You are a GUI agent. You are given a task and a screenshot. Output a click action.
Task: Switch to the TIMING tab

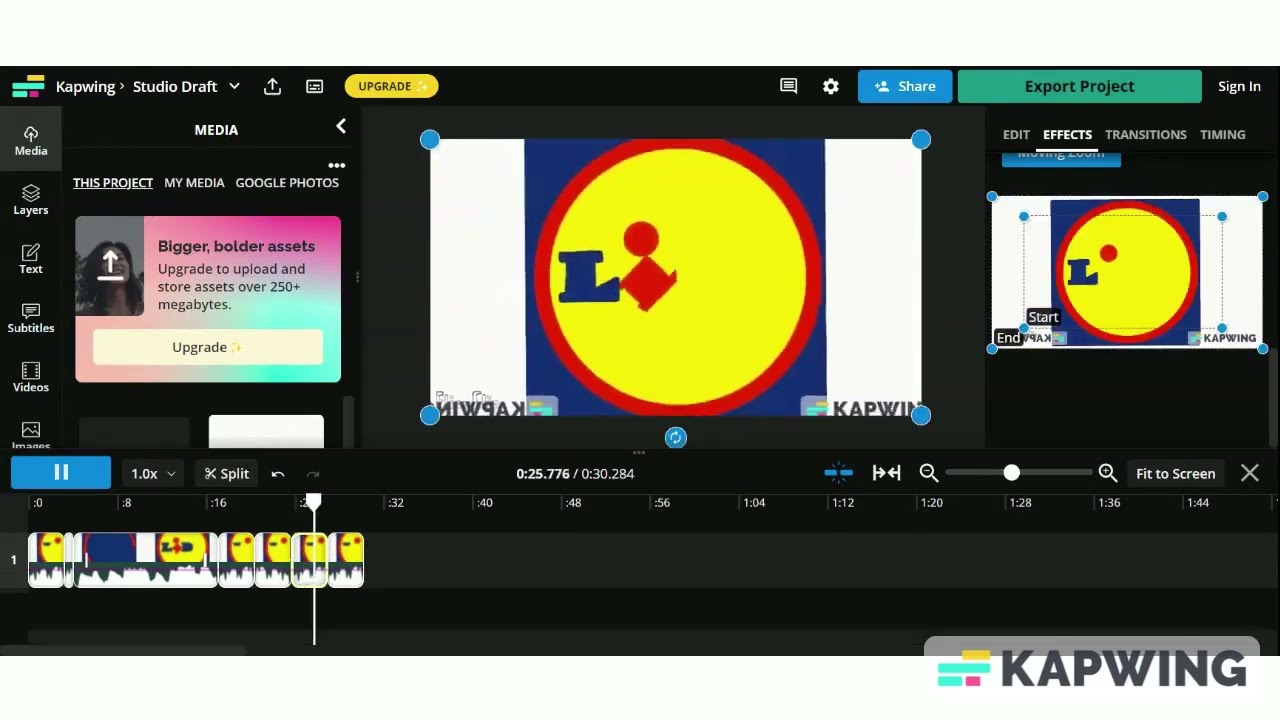point(1223,134)
